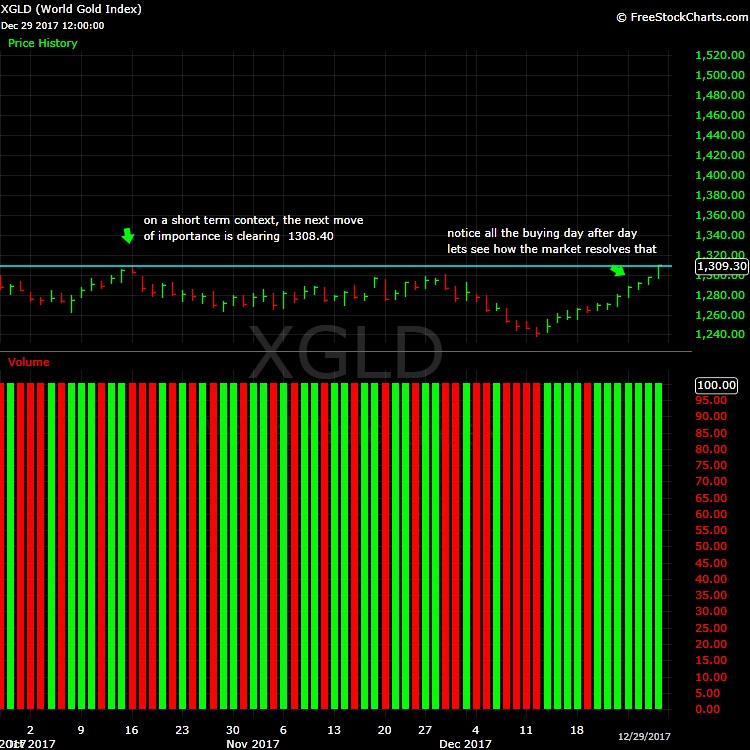Click the 1,400.00 price axis label
This screenshot has width=750, height=750.
click(x=719, y=175)
